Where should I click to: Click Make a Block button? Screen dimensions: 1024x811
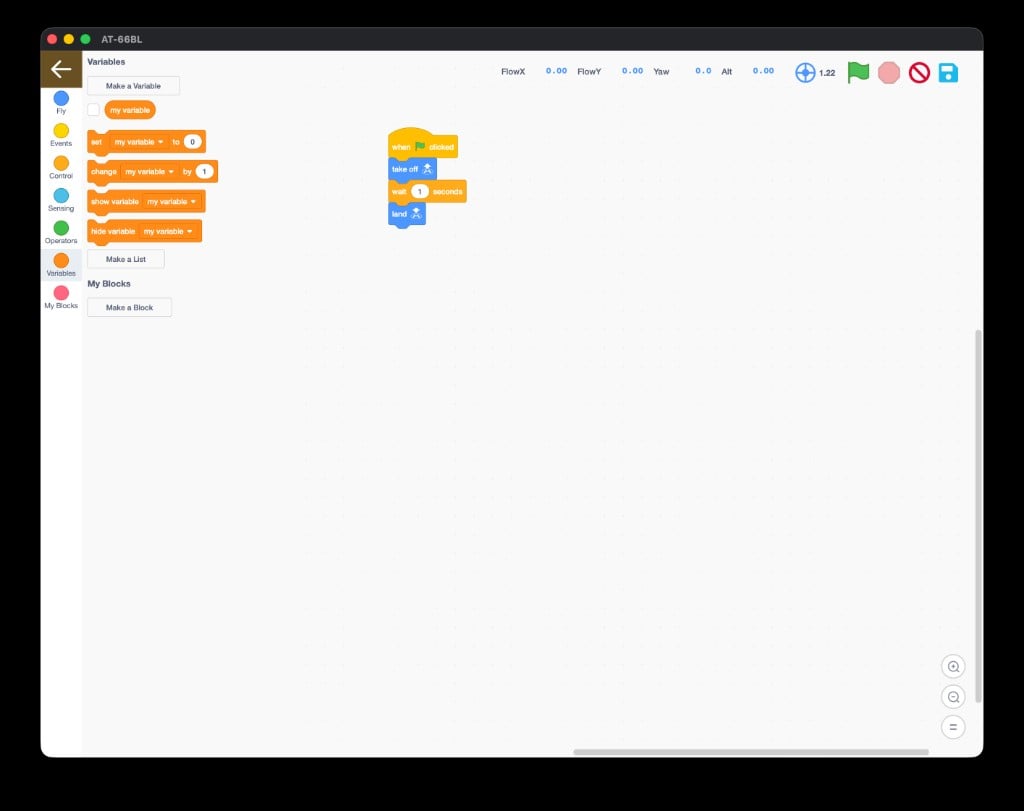click(129, 308)
